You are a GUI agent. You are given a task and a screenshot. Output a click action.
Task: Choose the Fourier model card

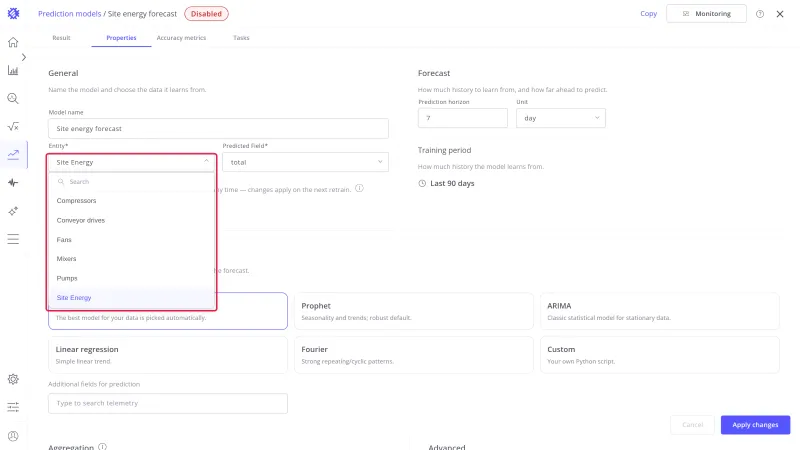(x=414, y=355)
